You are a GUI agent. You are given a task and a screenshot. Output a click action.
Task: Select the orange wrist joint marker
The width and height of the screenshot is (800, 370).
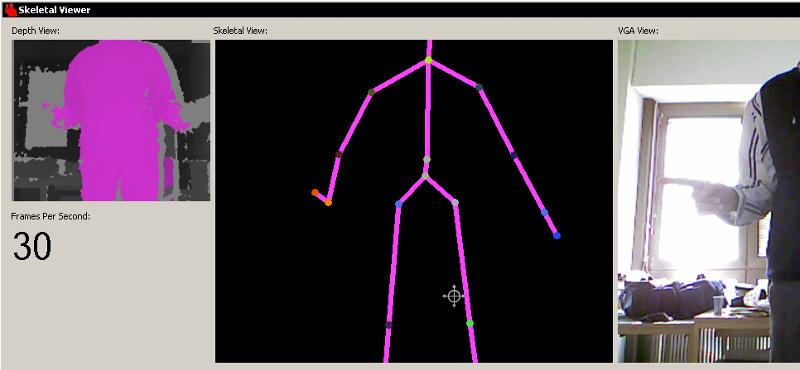pos(328,203)
